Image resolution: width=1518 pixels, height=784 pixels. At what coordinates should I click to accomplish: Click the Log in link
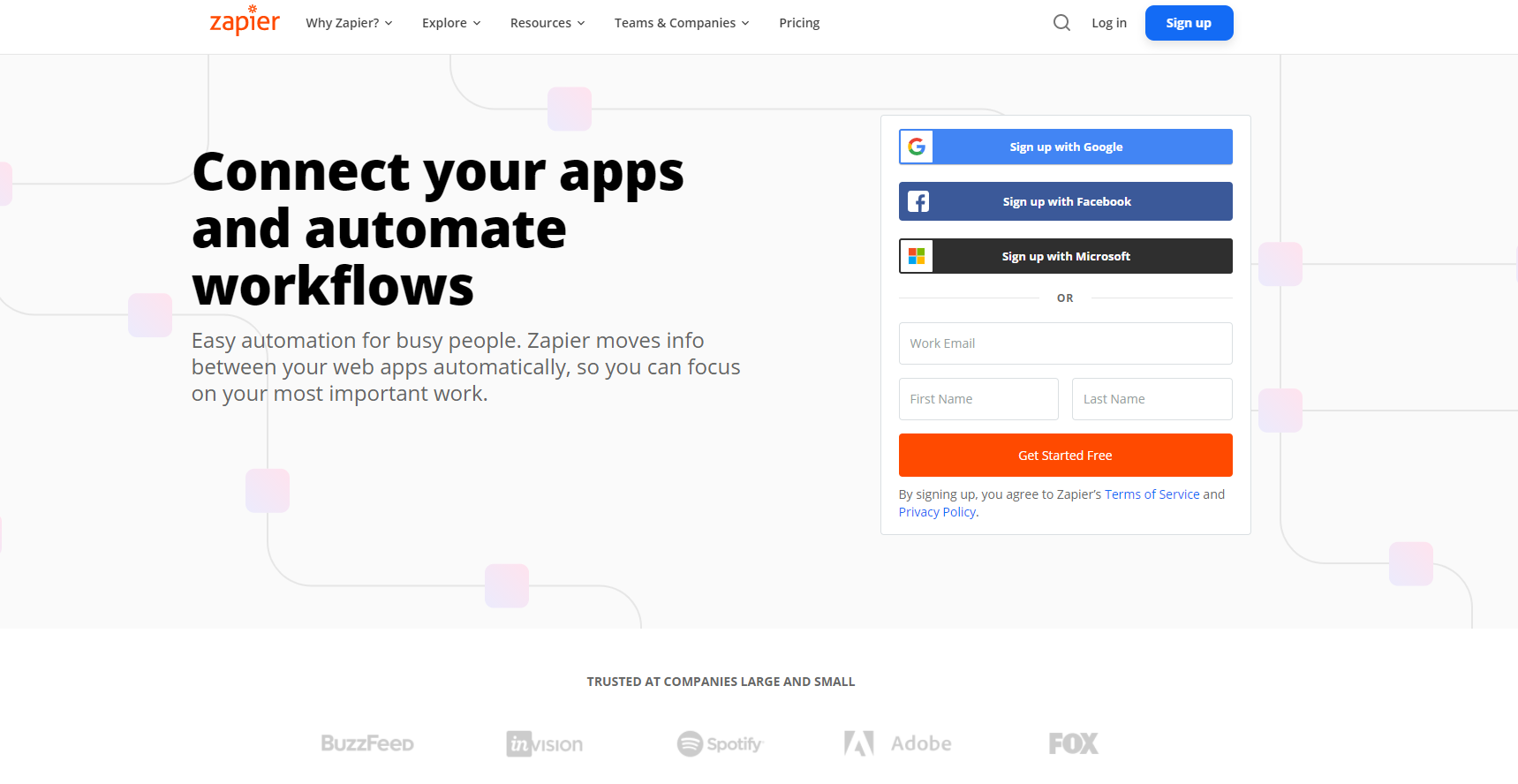pos(1109,23)
